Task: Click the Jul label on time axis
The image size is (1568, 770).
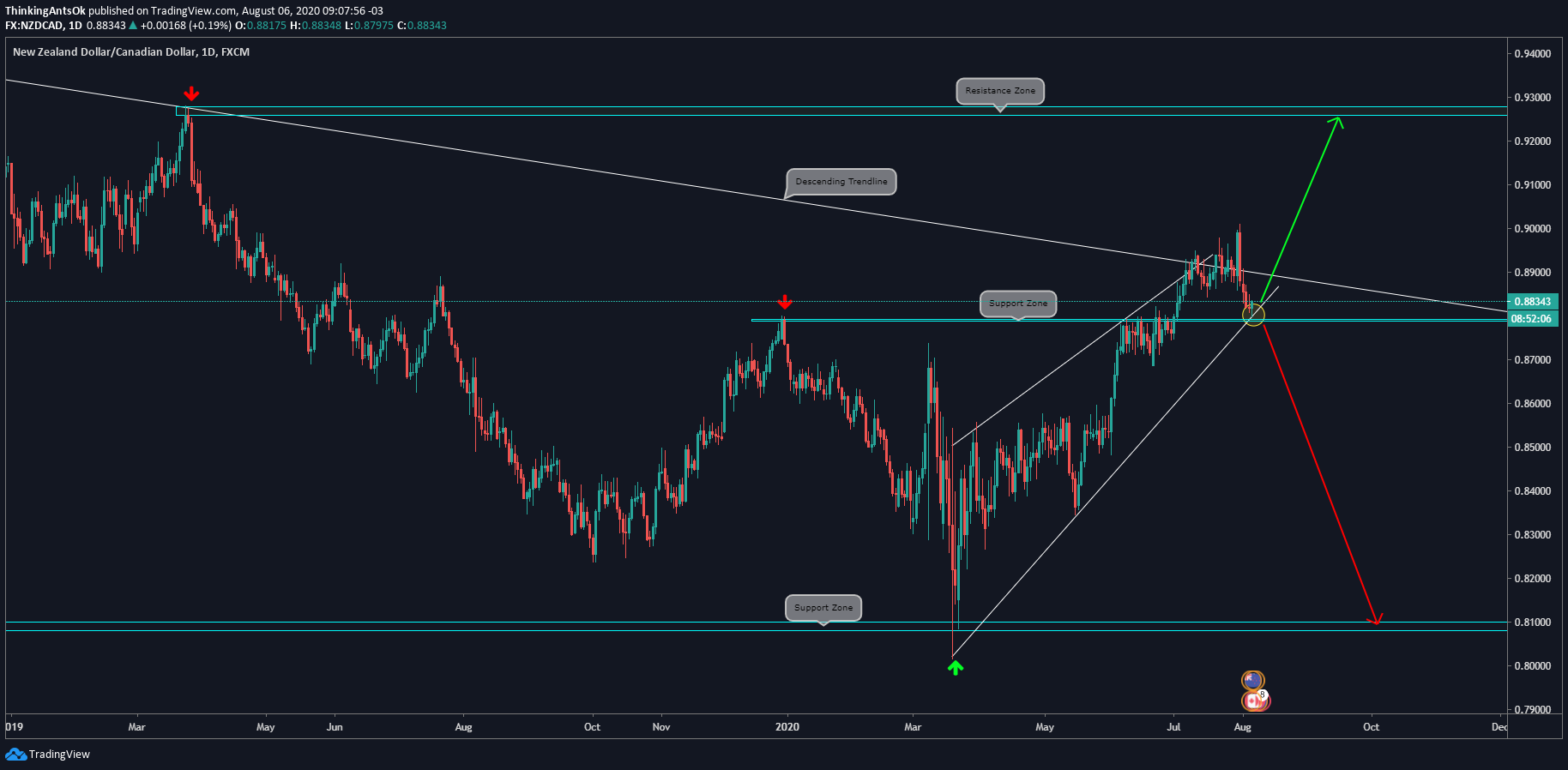Action: (x=1173, y=727)
